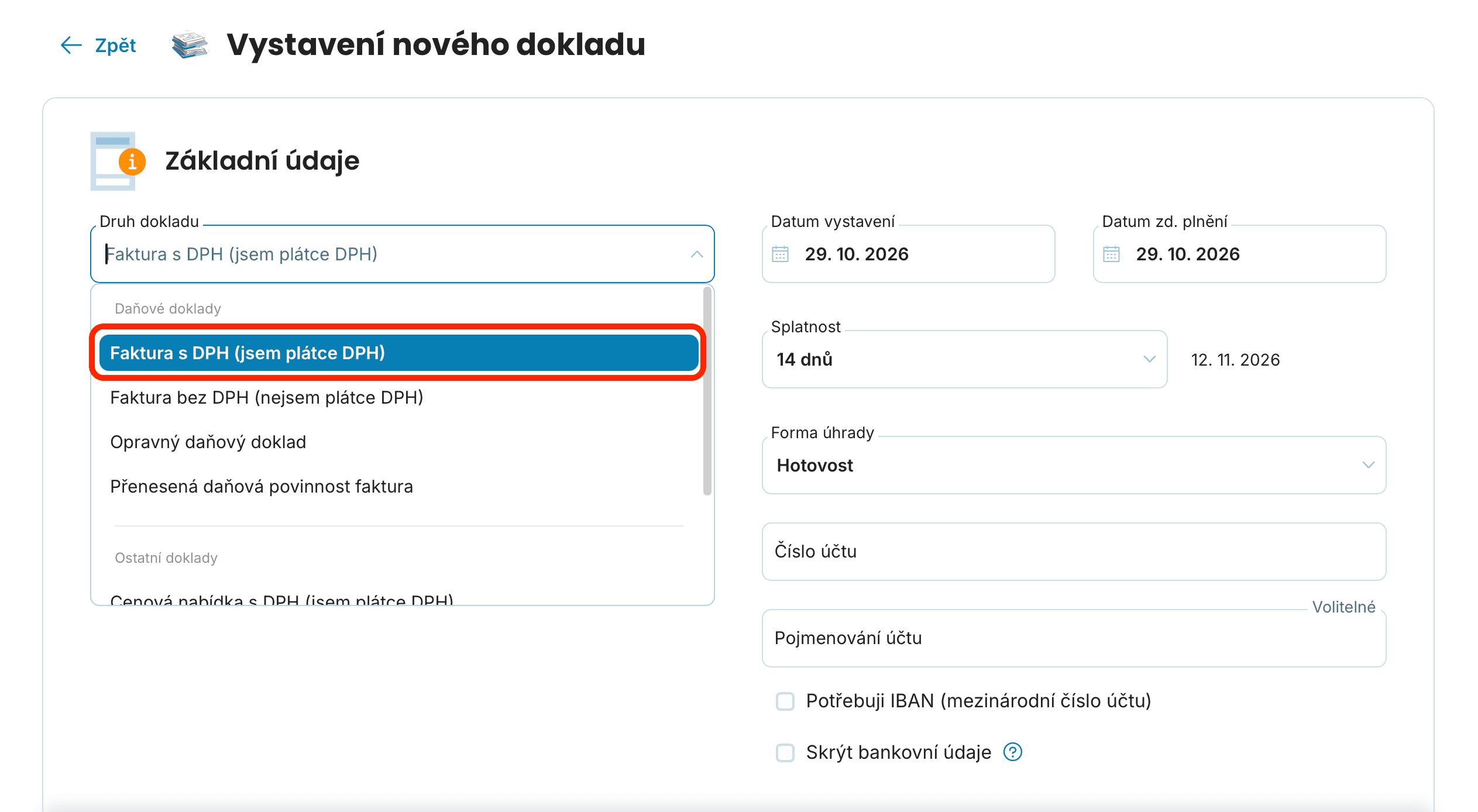Select Faktura s DPH (jsem plátce DPH) option
Image resolution: width=1478 pixels, height=812 pixels.
(398, 353)
